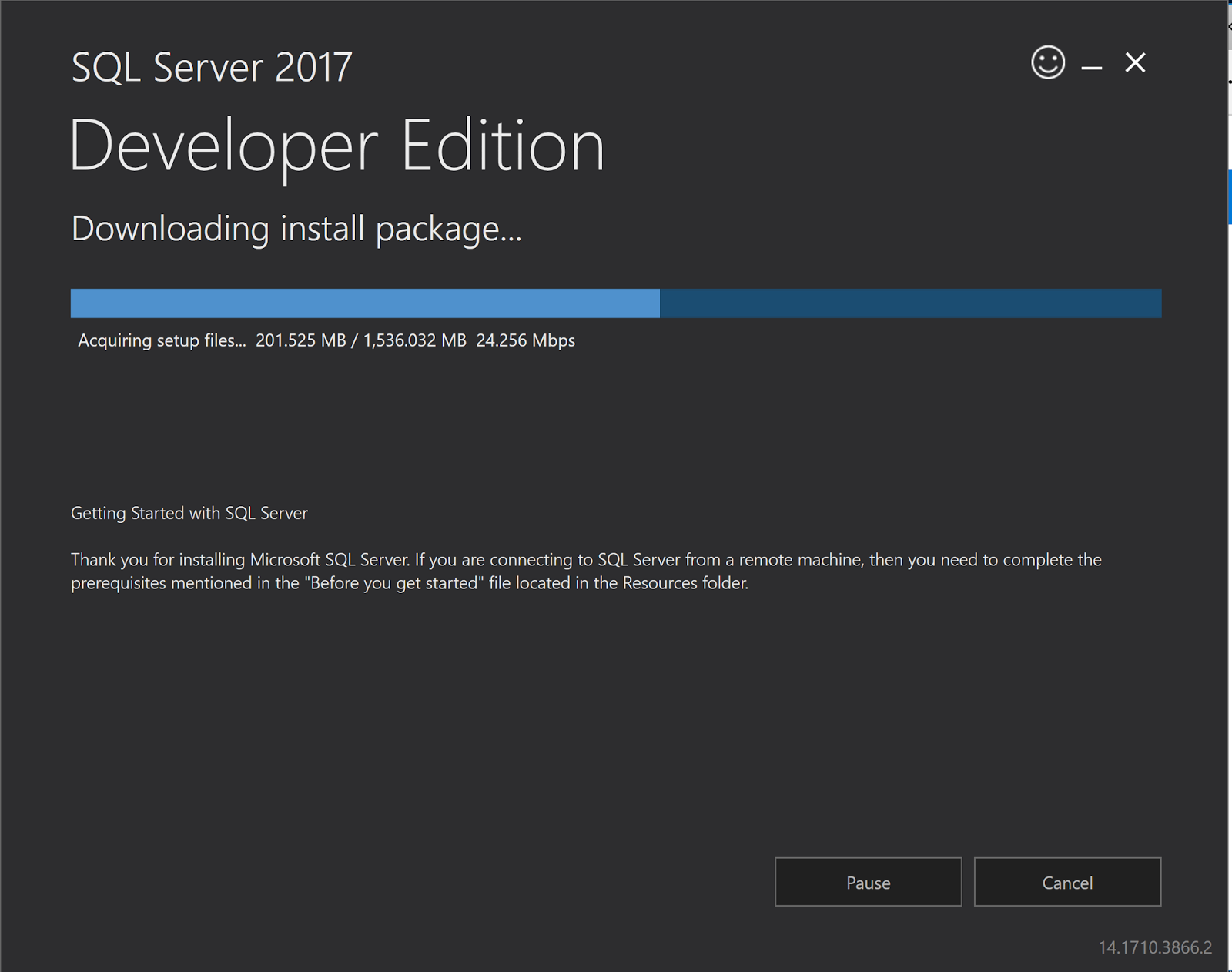Viewport: 1232px width, 972px height.
Task: Click the download progress bar
Action: pos(616,303)
